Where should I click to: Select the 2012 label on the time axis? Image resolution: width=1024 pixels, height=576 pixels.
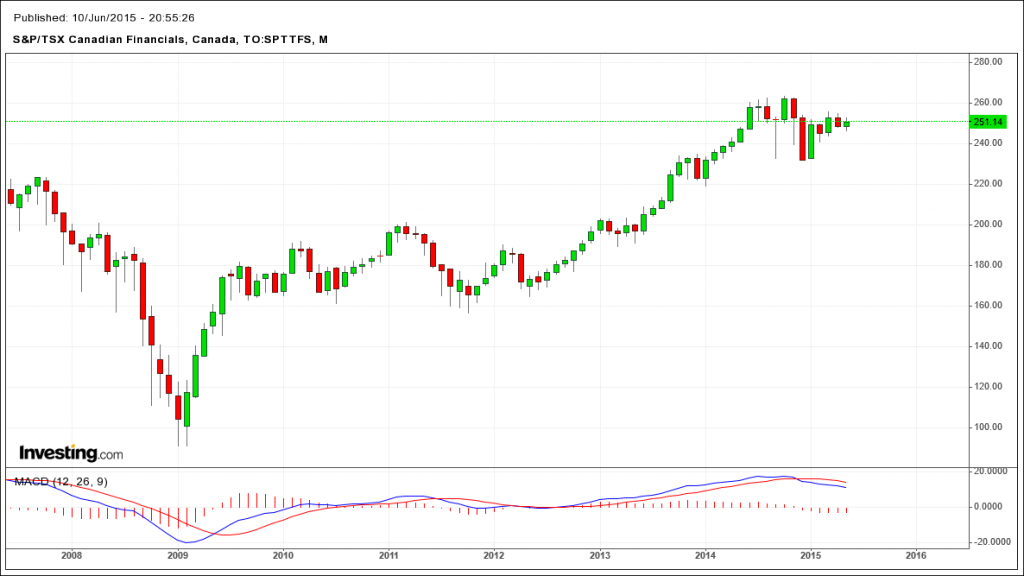point(493,554)
